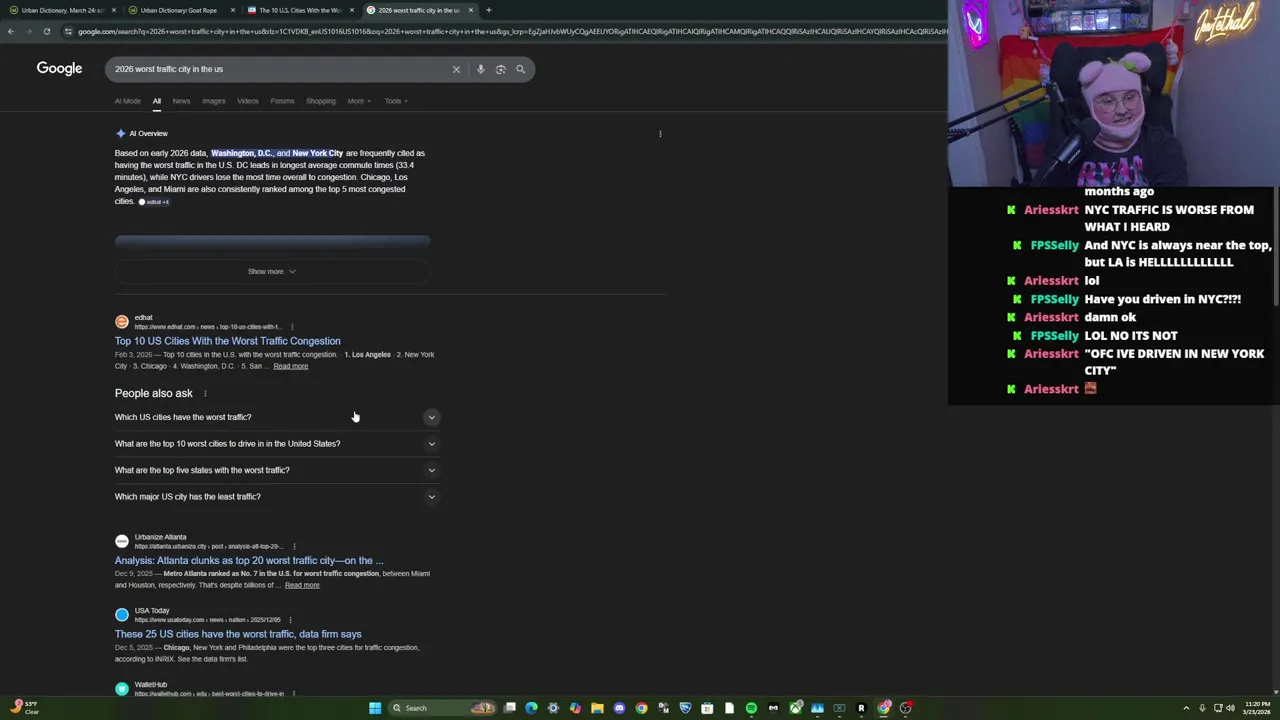This screenshot has width=1280, height=720.
Task: Open File Explorer from the taskbar
Action: pyautogui.click(x=597, y=708)
